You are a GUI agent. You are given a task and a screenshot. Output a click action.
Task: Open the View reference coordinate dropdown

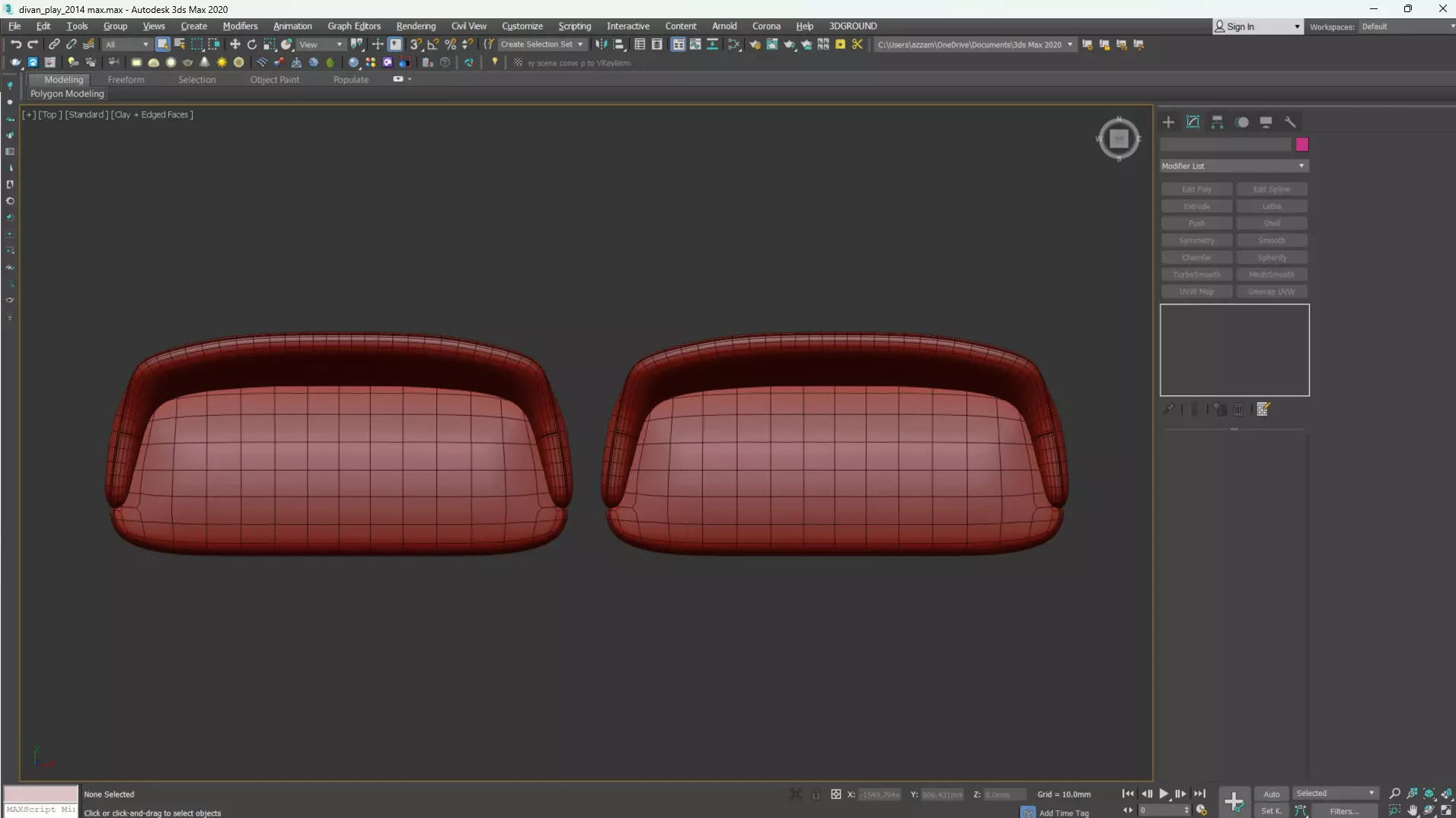pyautogui.click(x=321, y=44)
